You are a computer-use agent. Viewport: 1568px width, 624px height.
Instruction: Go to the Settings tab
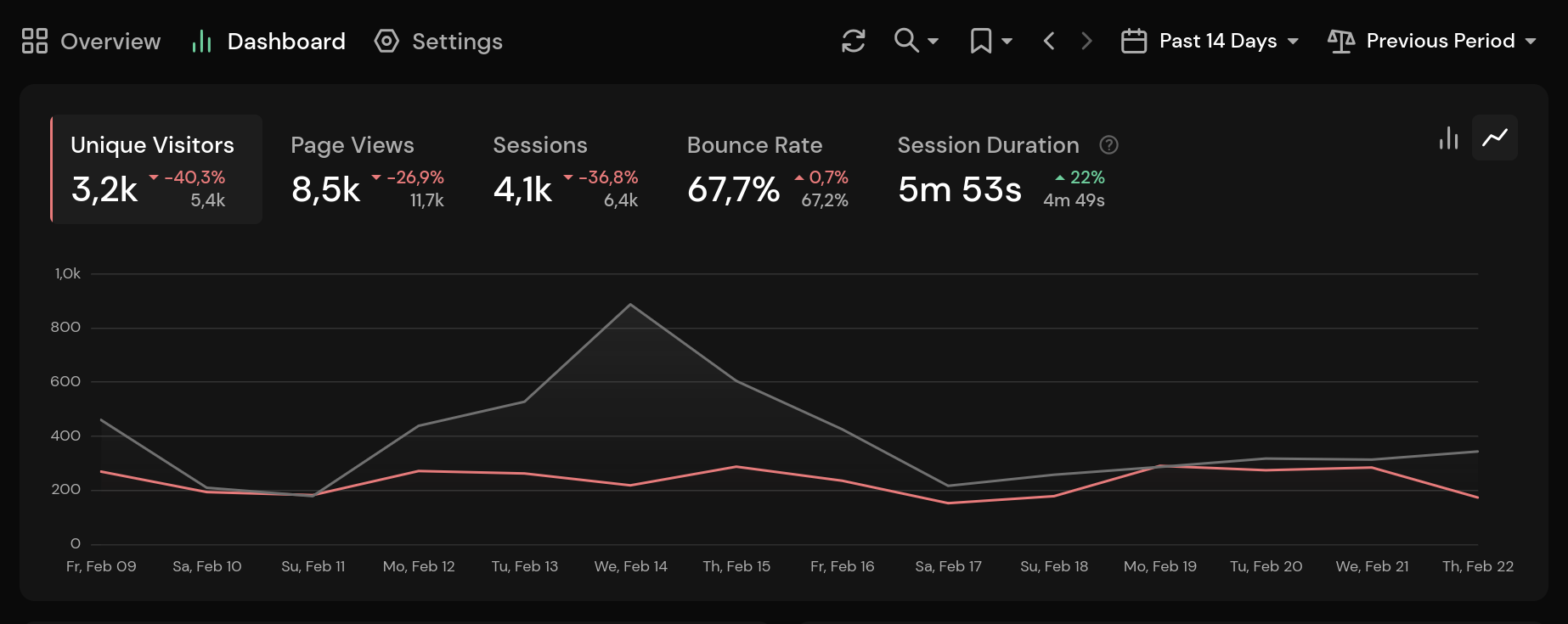(x=438, y=41)
